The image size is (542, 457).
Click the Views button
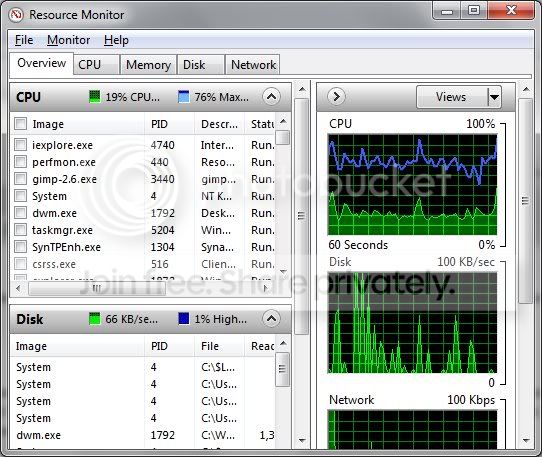452,97
